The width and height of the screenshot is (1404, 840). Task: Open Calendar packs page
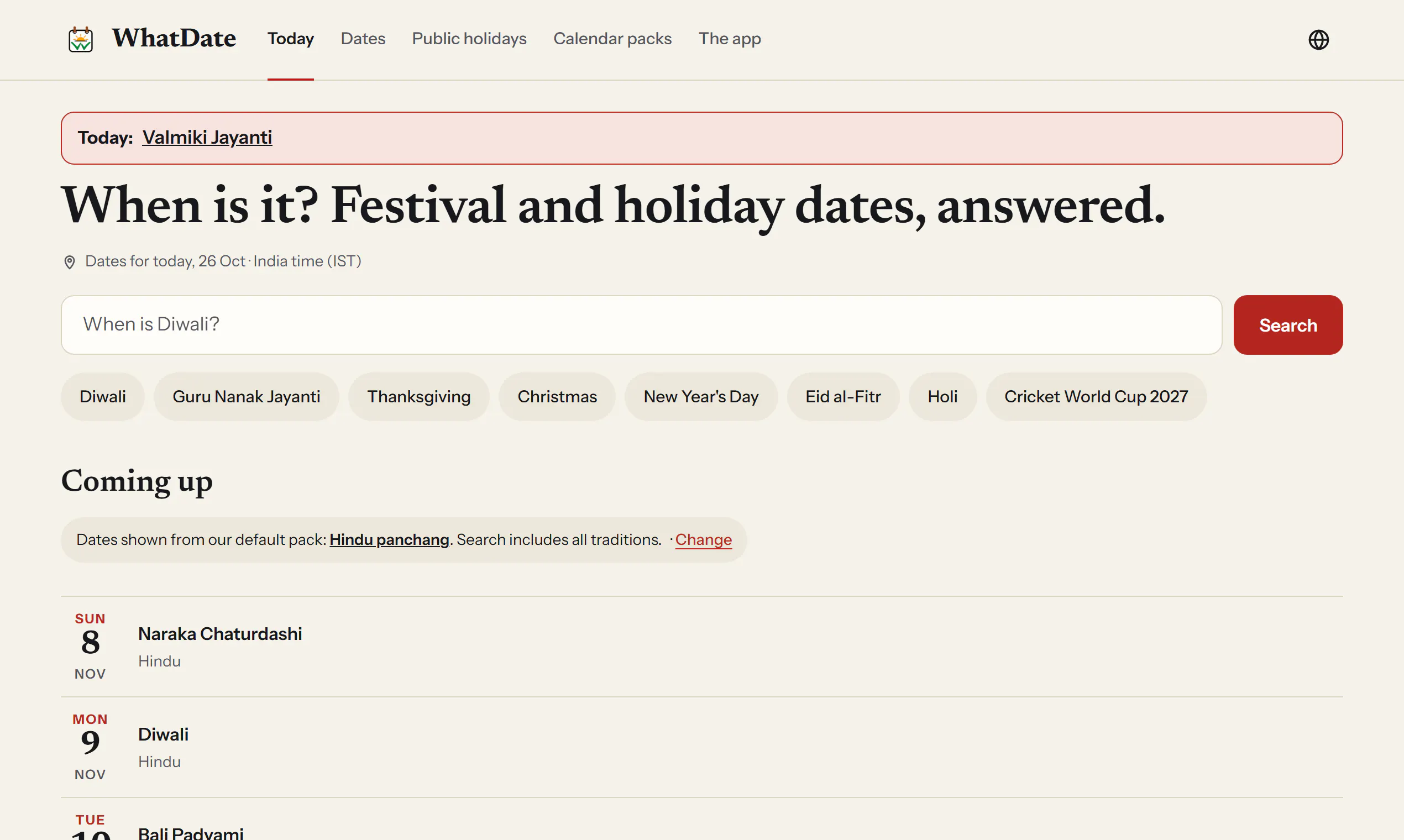[x=612, y=39]
